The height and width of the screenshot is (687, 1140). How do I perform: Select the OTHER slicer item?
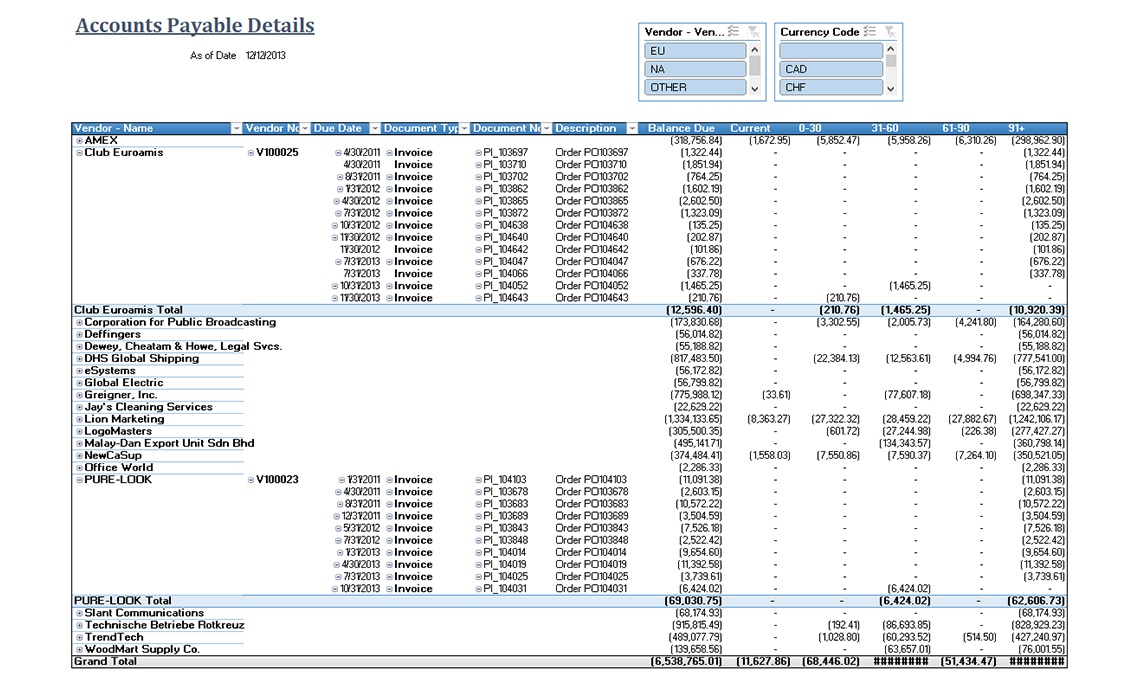(695, 87)
